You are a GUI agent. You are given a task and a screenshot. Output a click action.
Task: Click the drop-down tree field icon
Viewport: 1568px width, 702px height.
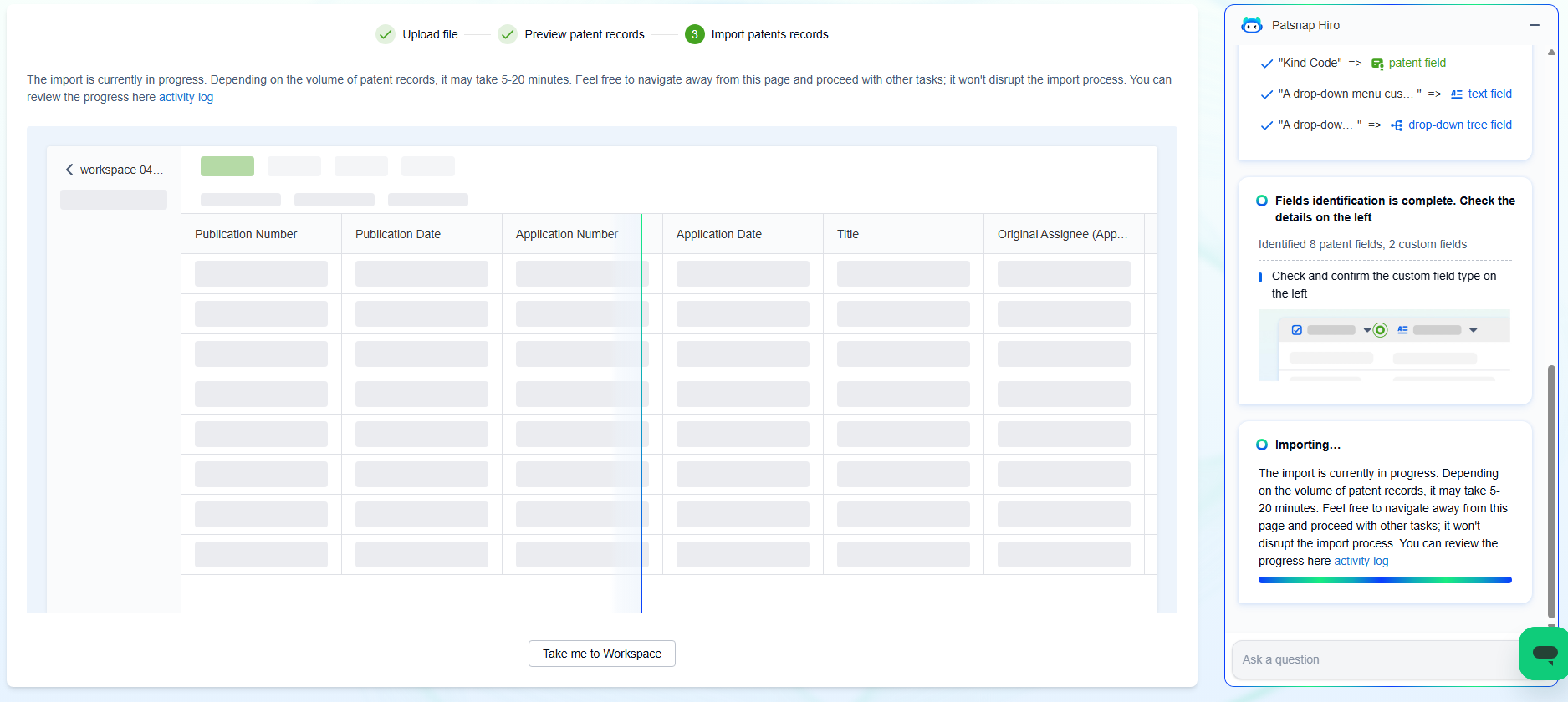pyautogui.click(x=1397, y=125)
